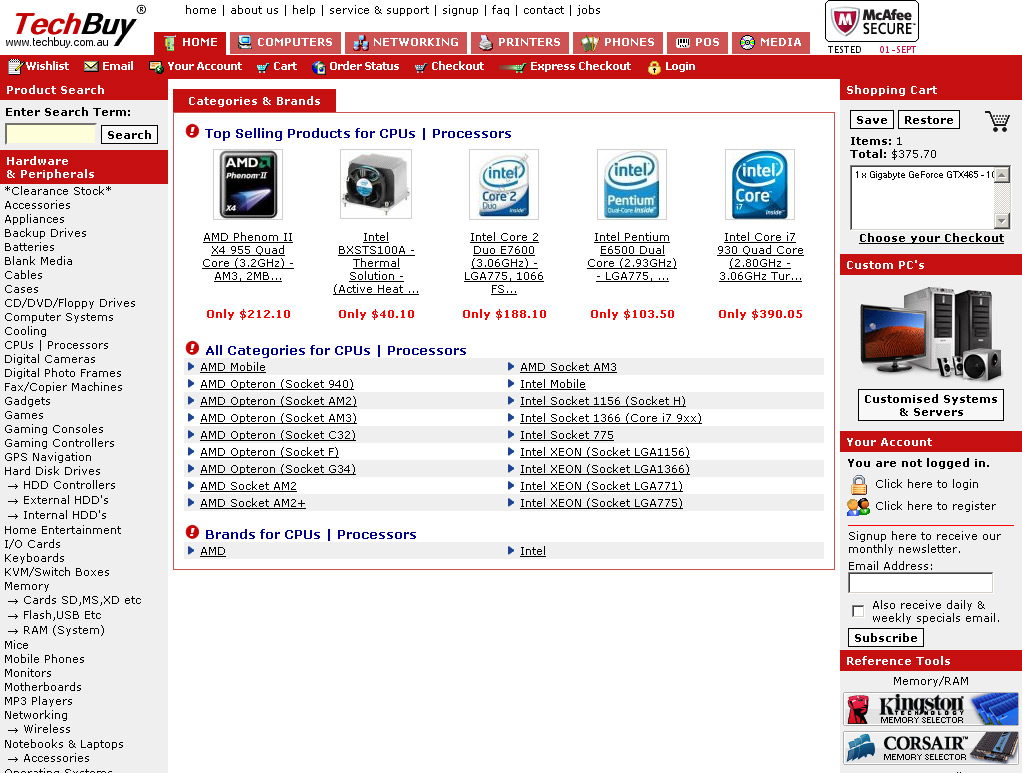Viewport: 1022px width, 773px height.
Task: Click the Email envelope icon
Action: 91,66
